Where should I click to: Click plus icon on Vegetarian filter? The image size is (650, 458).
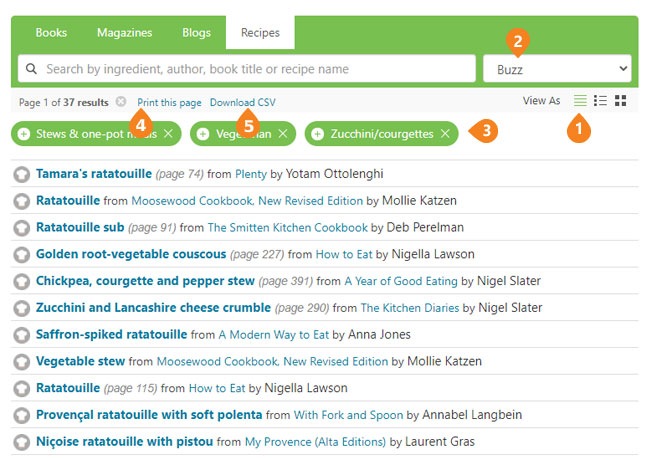click(x=203, y=134)
